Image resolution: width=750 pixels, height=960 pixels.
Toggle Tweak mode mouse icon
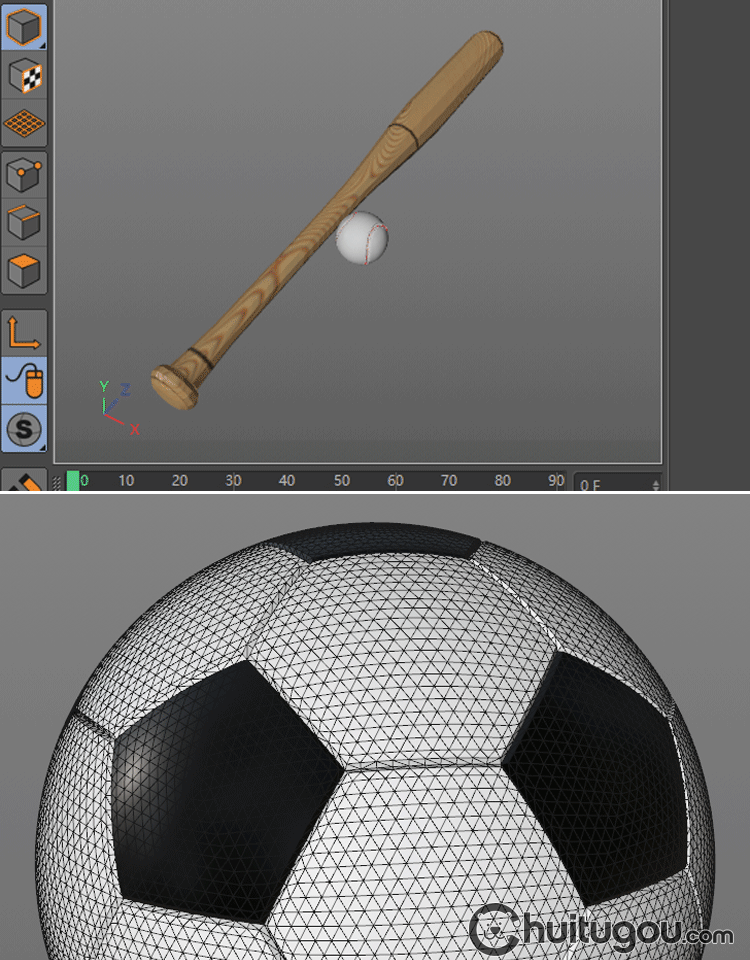click(x=24, y=380)
